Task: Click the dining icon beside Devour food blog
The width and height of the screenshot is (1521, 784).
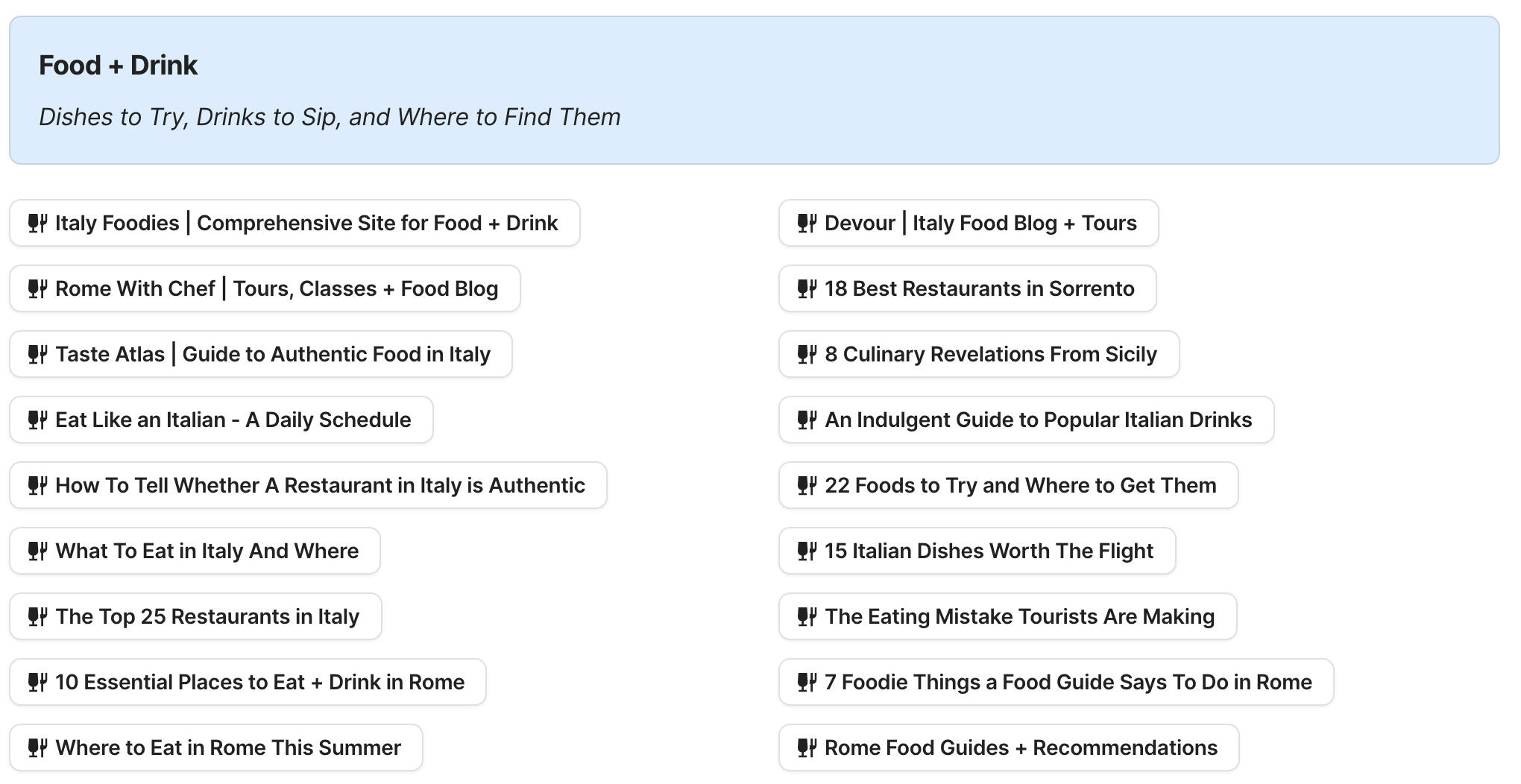Action: click(807, 223)
